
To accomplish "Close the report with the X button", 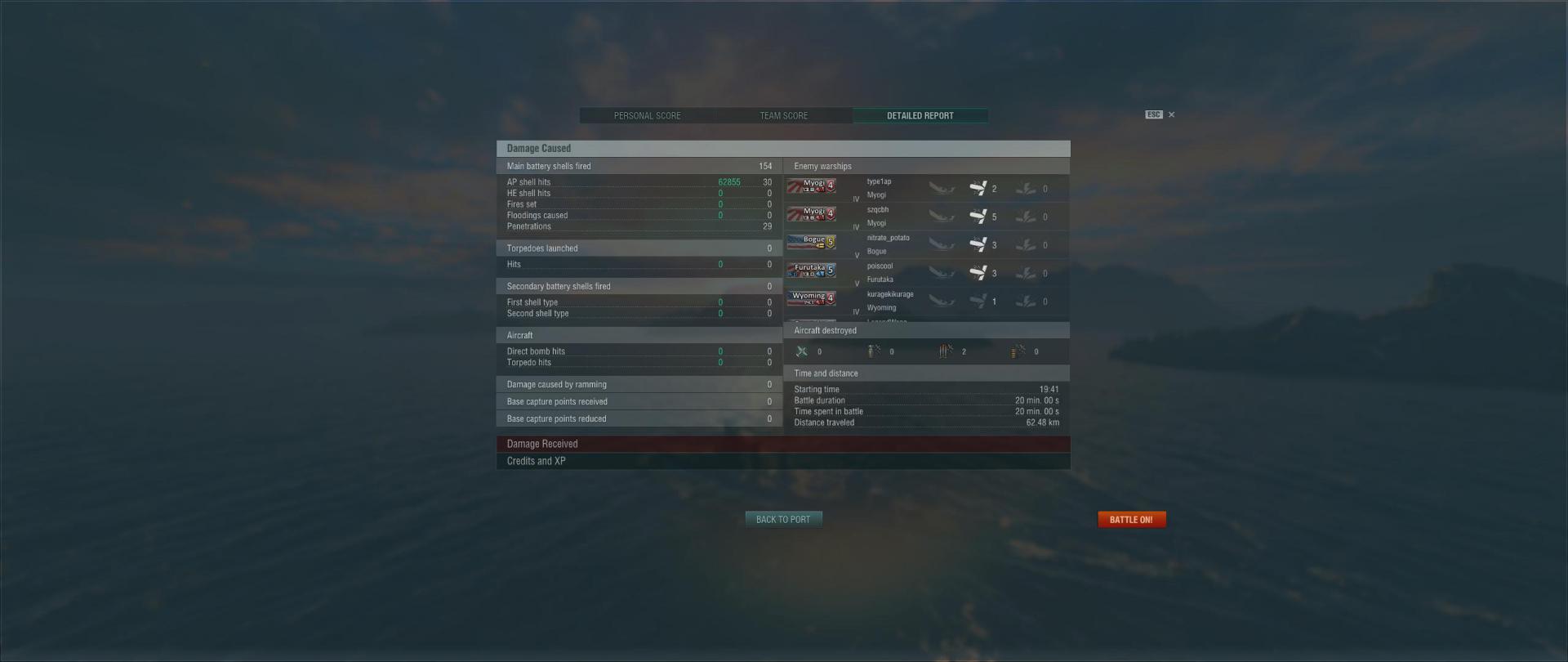I will (x=1171, y=114).
